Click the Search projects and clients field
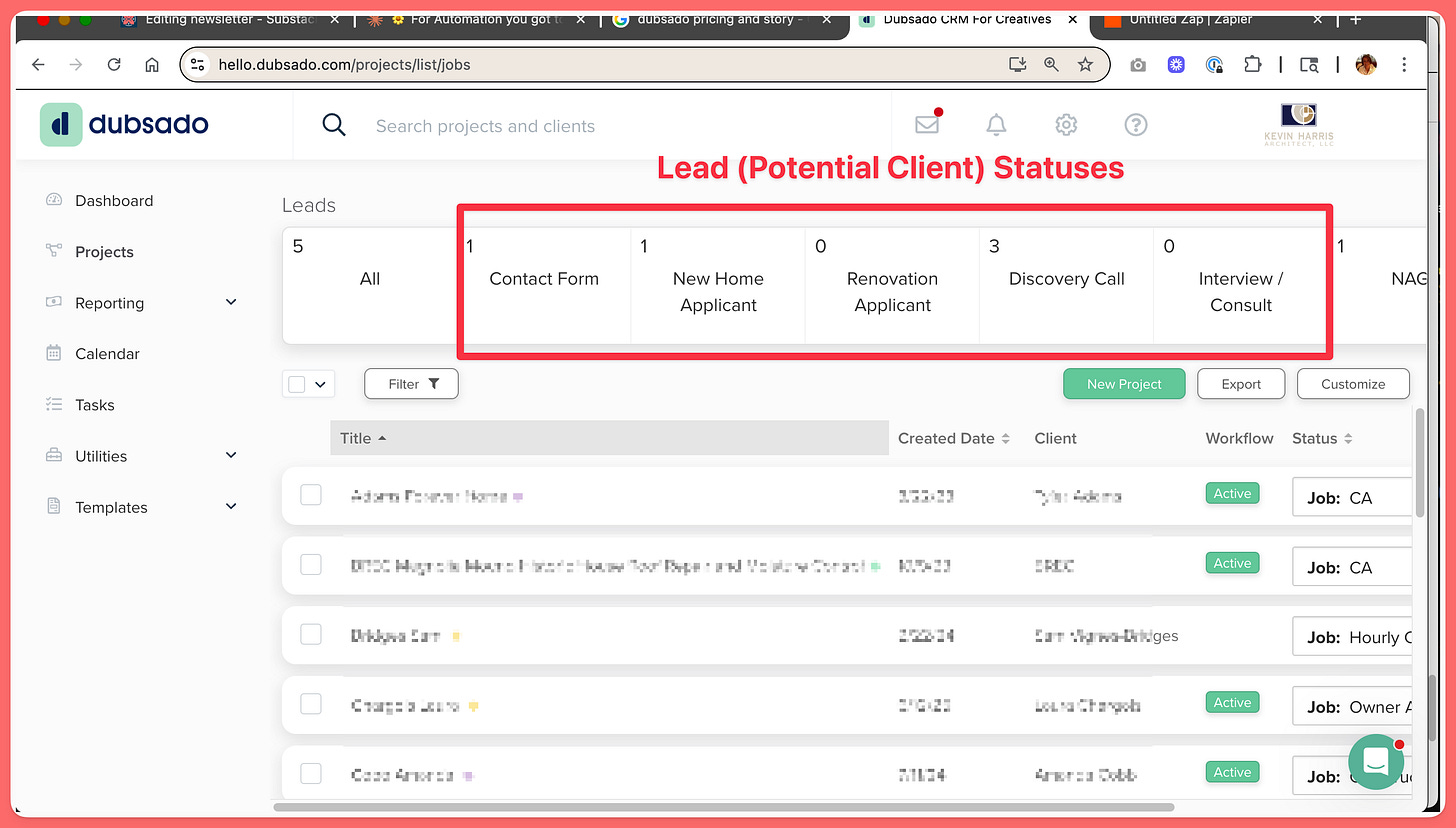1456x828 pixels. pos(485,126)
